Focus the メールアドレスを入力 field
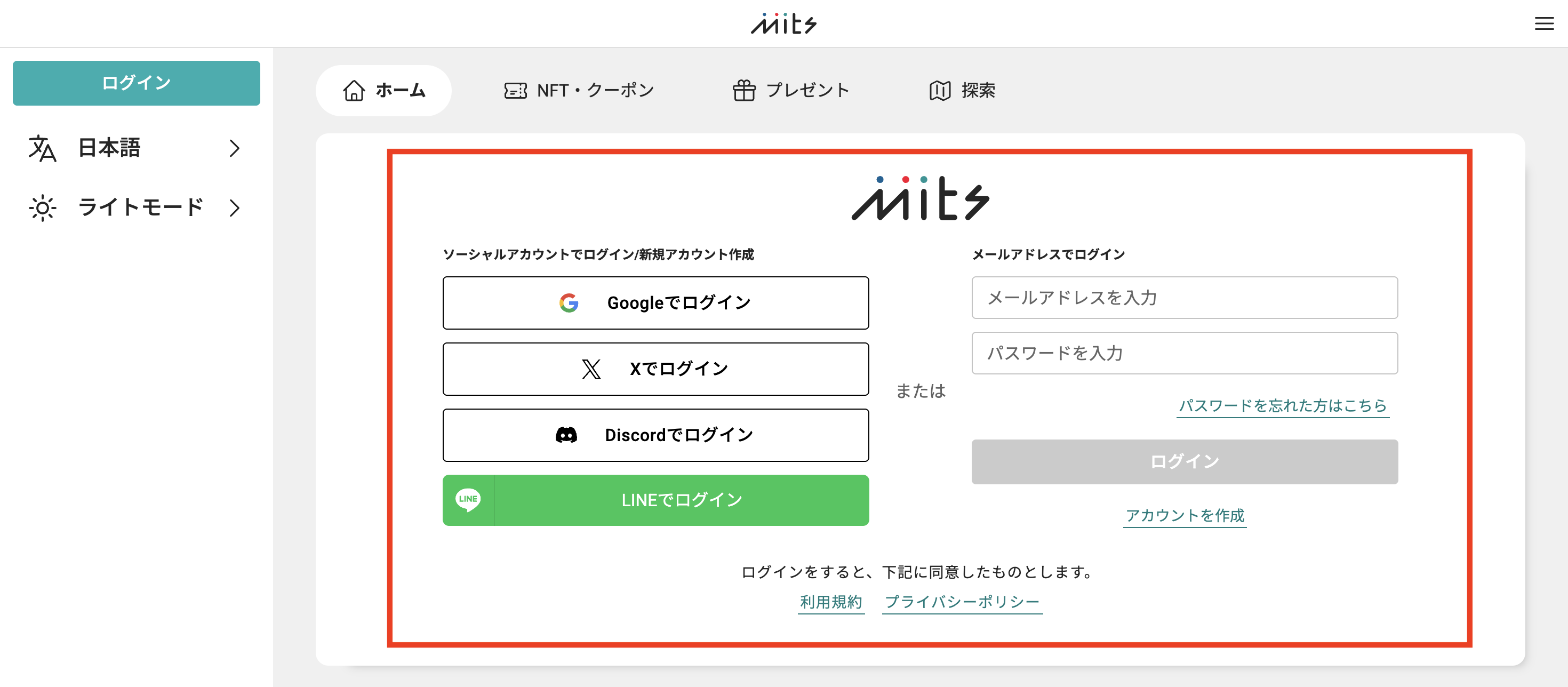1568x687 pixels. coord(1185,298)
